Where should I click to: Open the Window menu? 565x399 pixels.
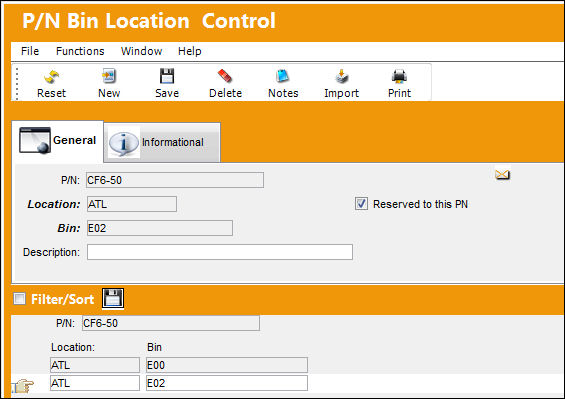pos(141,51)
